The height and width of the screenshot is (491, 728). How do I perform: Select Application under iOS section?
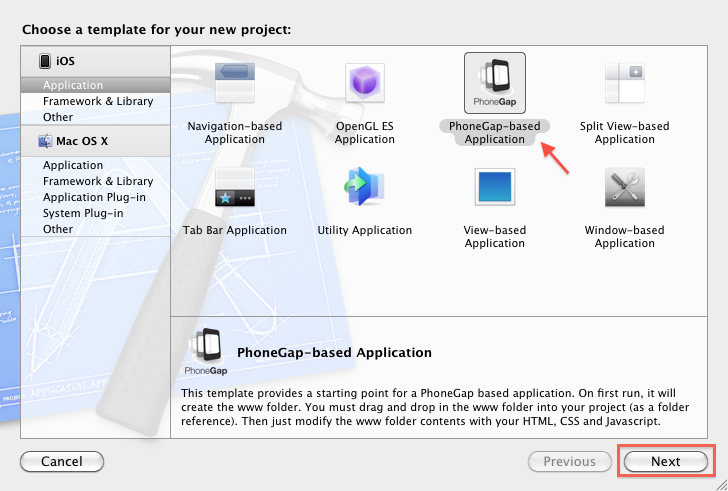95,85
